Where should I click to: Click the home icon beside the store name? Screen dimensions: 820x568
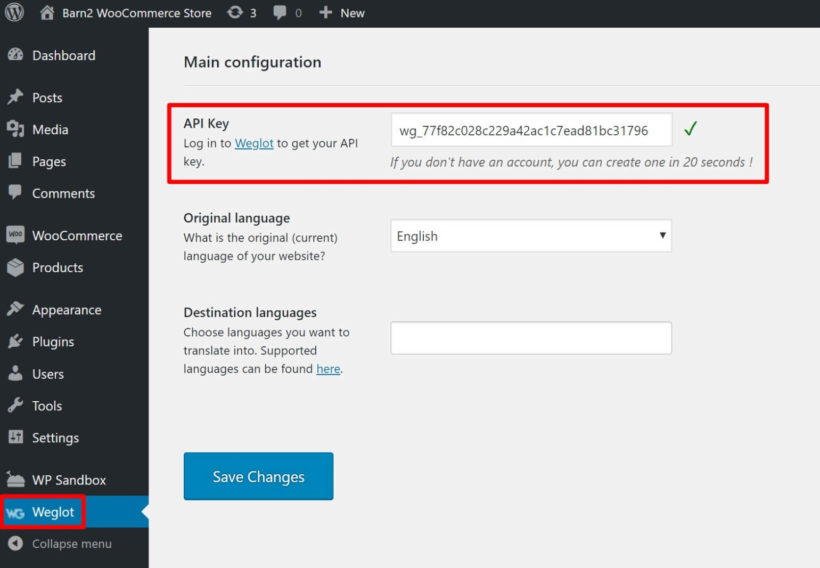coord(47,13)
